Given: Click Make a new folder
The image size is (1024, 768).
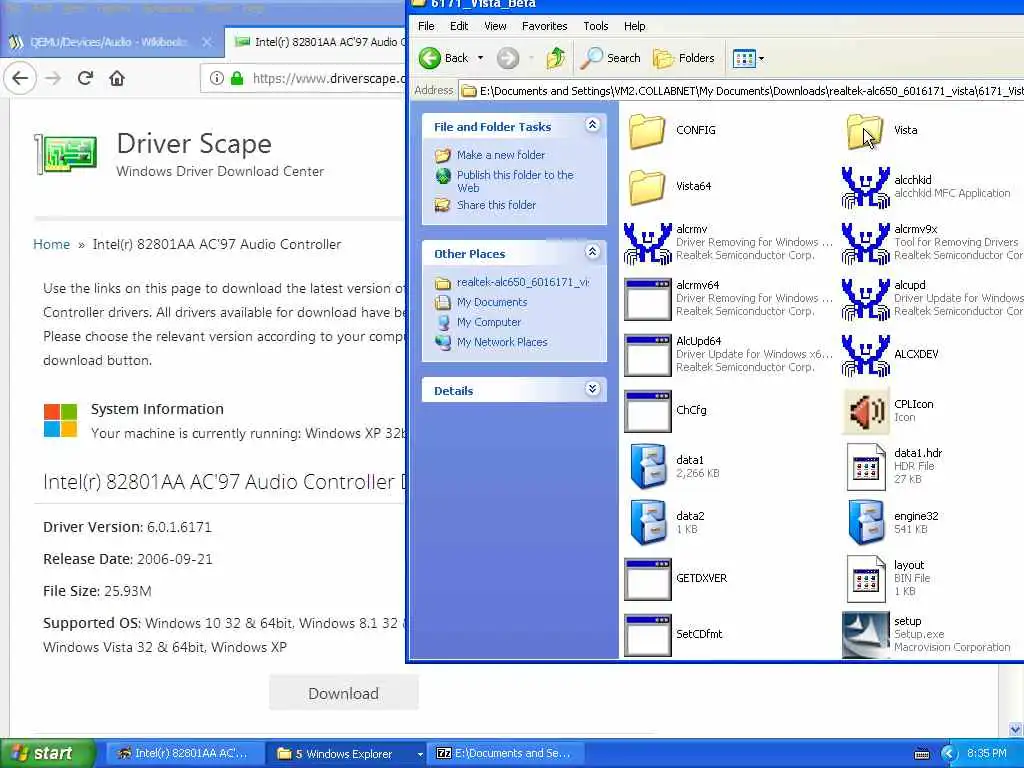Looking at the screenshot, I should tap(501, 155).
